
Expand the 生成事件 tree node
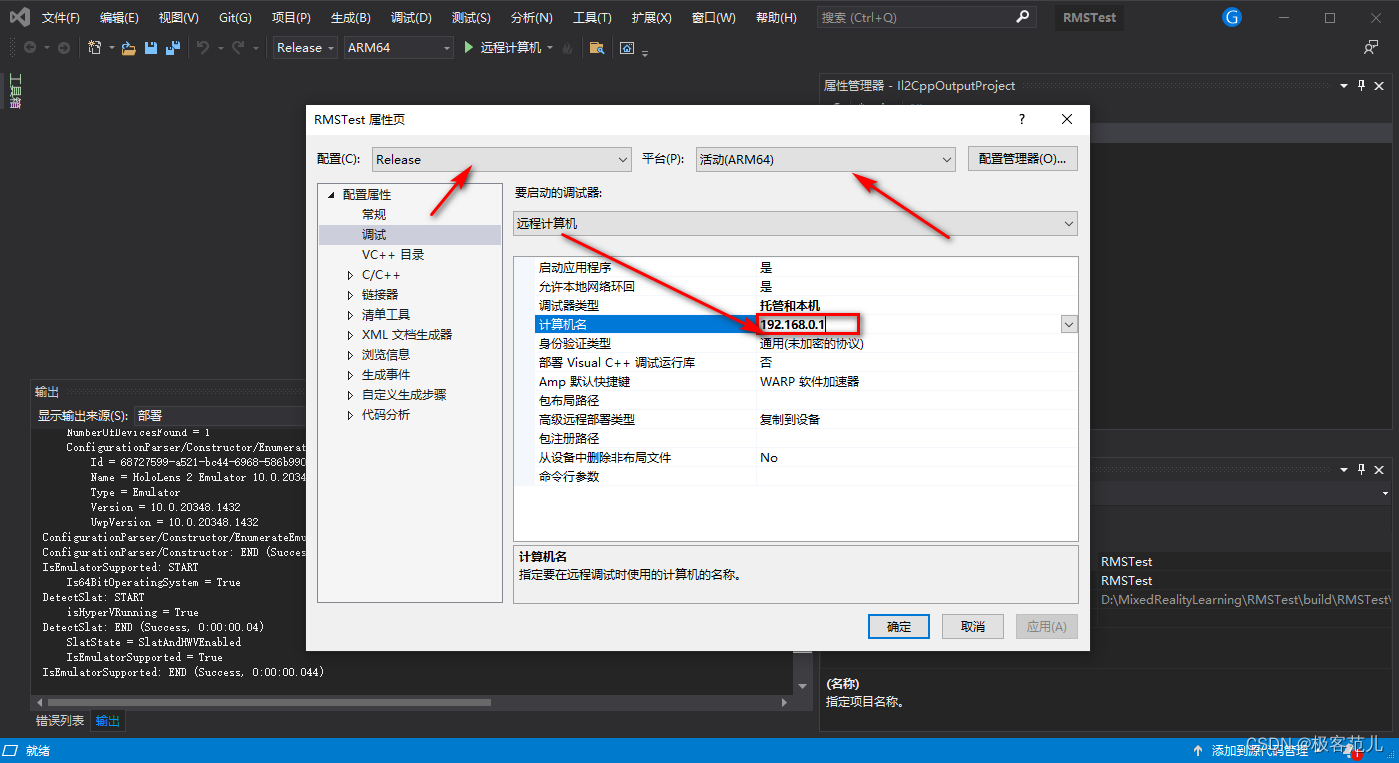(x=350, y=375)
